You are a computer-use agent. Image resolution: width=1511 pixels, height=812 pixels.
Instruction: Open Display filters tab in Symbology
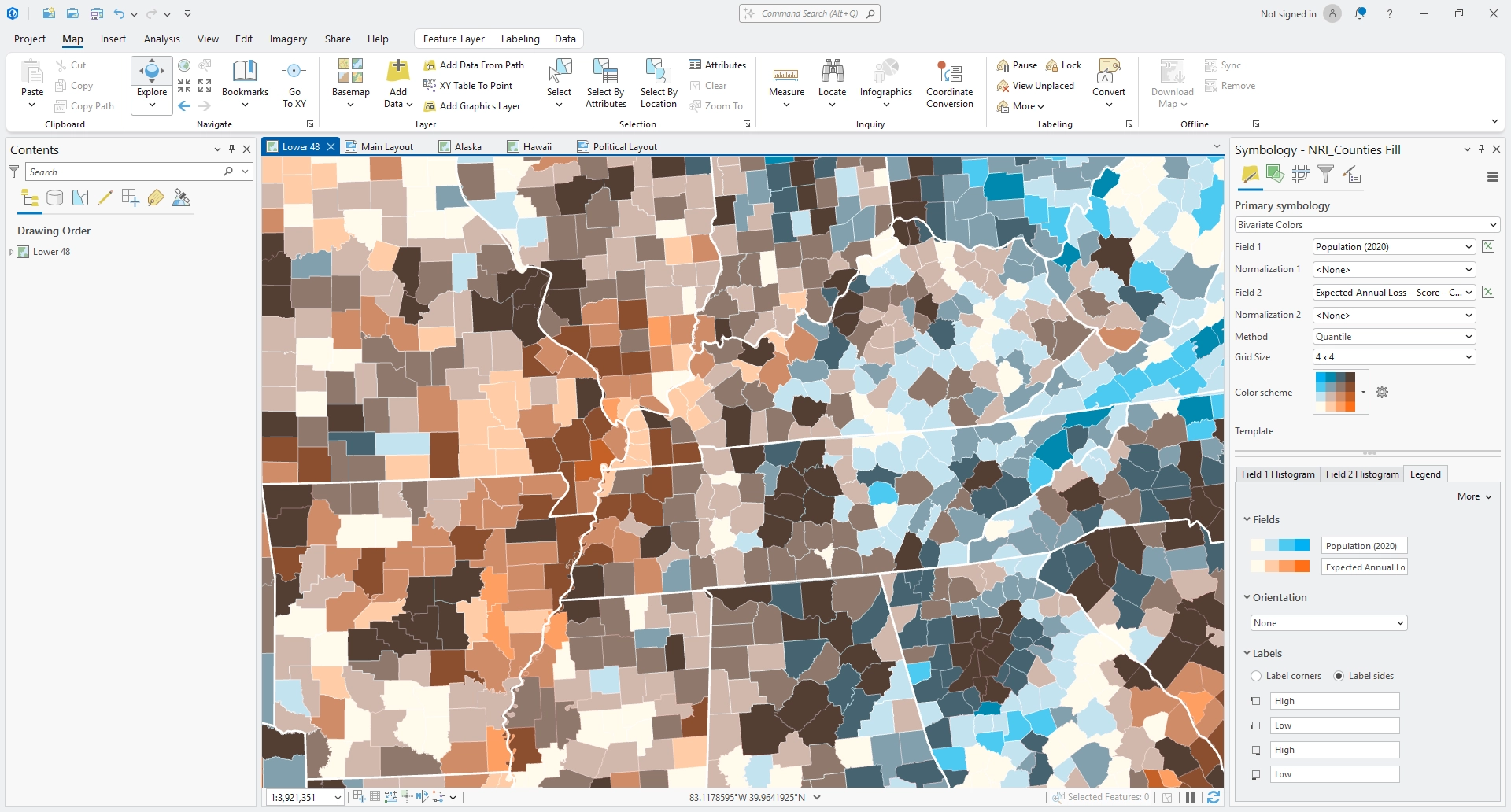click(x=1325, y=174)
